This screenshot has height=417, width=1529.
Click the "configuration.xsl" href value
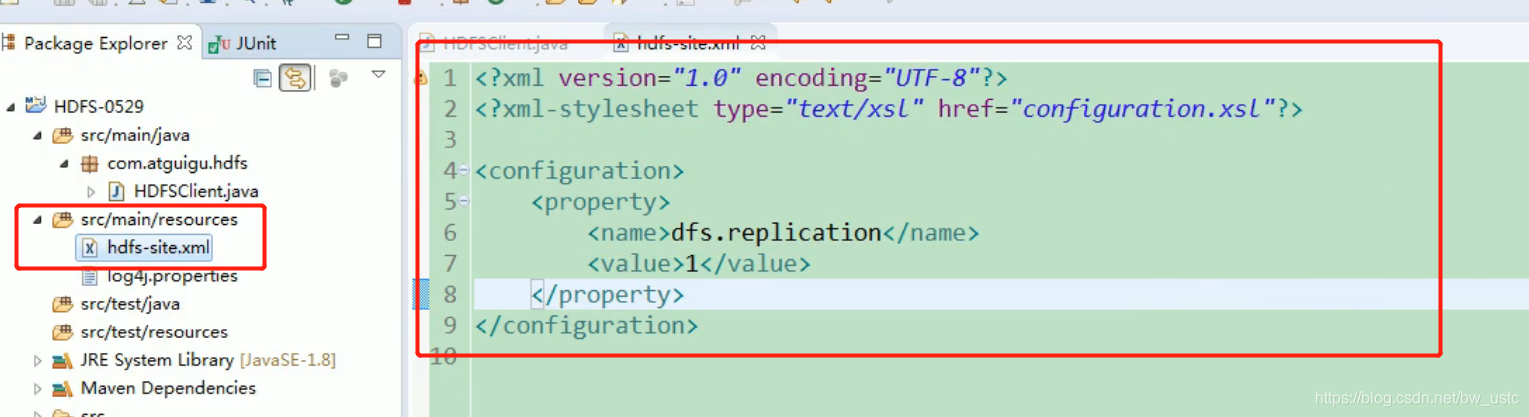coord(1143,109)
